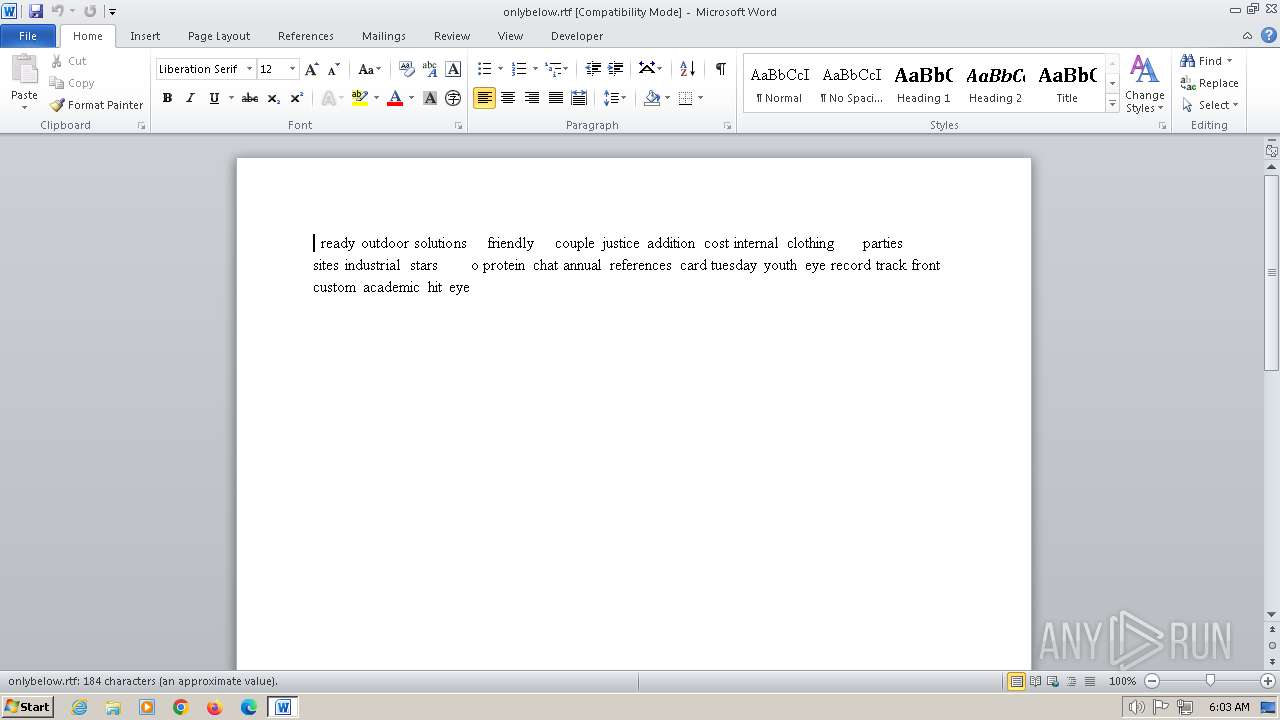Click the Format Painter tool
Viewport: 1280px width, 720px height.
click(x=96, y=105)
